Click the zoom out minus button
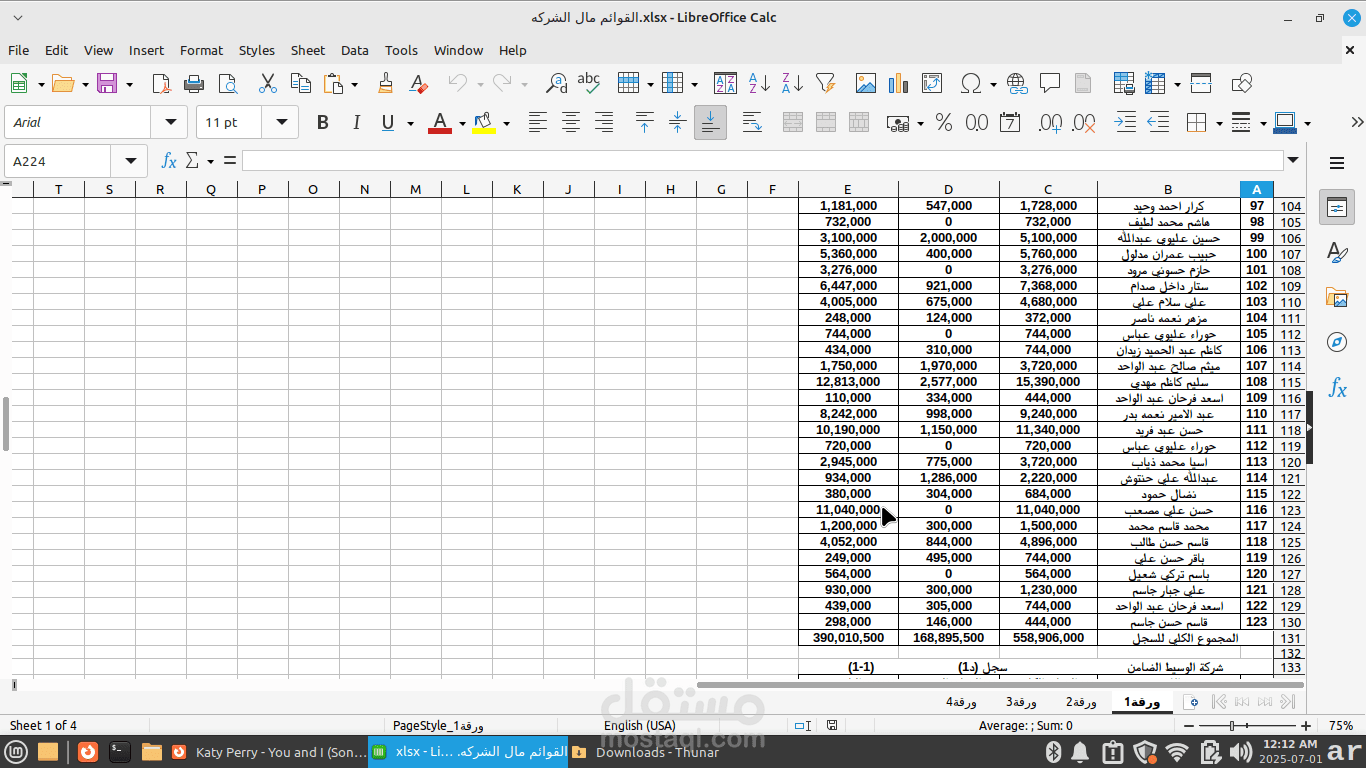Image resolution: width=1366 pixels, height=768 pixels. [1189, 726]
